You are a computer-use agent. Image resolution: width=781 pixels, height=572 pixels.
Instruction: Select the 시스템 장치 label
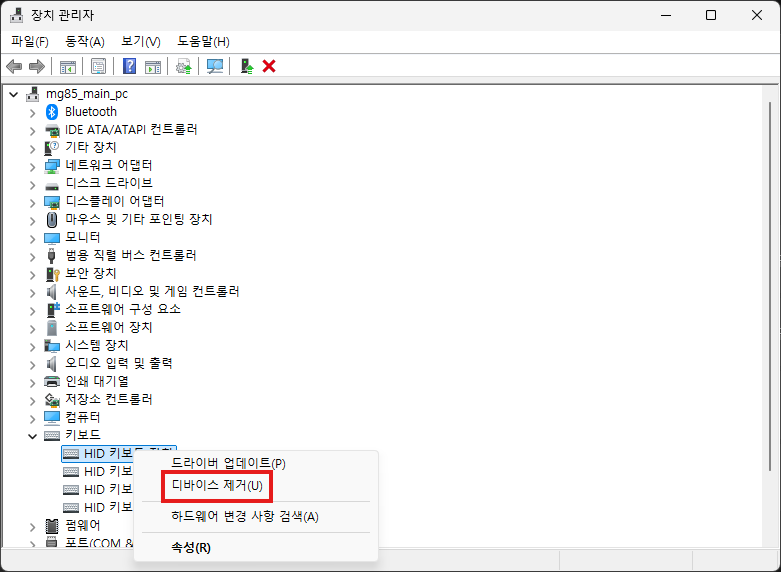[x=97, y=345]
